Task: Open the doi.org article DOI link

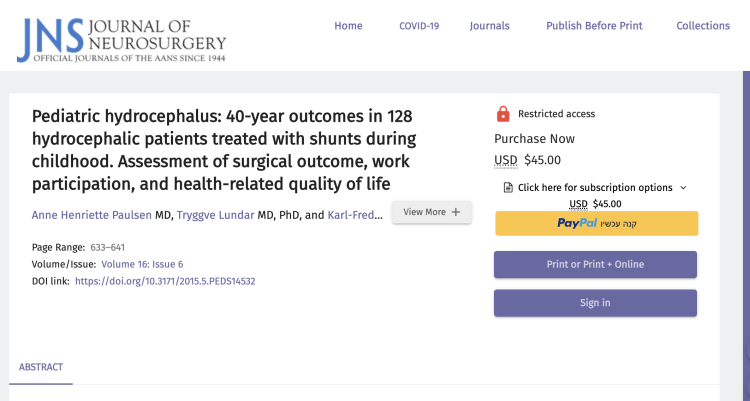Action: pos(165,281)
